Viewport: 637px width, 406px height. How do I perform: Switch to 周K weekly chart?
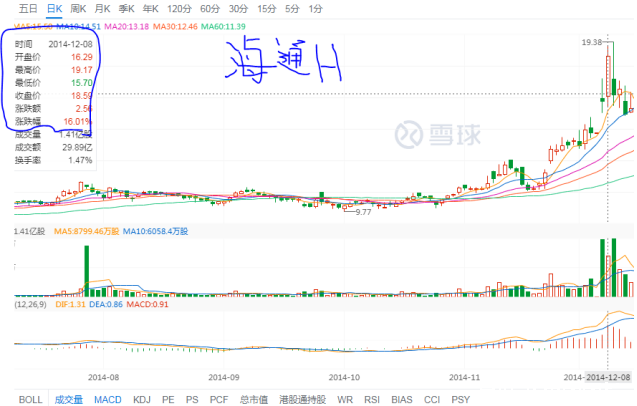(x=78, y=9)
